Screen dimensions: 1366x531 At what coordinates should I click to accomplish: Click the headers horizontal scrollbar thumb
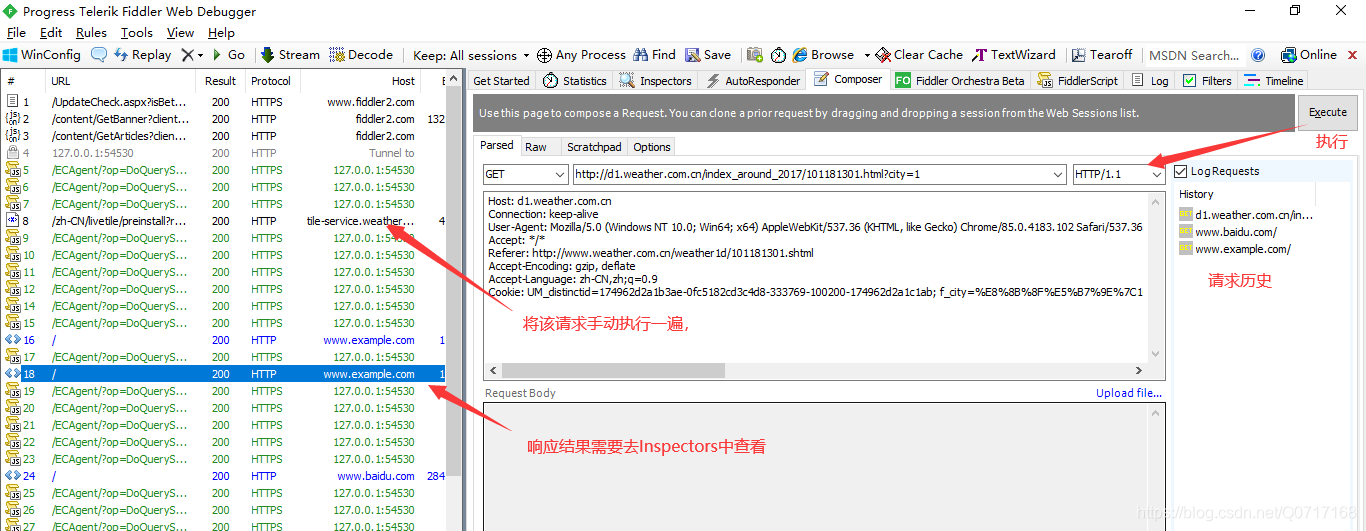click(612, 371)
